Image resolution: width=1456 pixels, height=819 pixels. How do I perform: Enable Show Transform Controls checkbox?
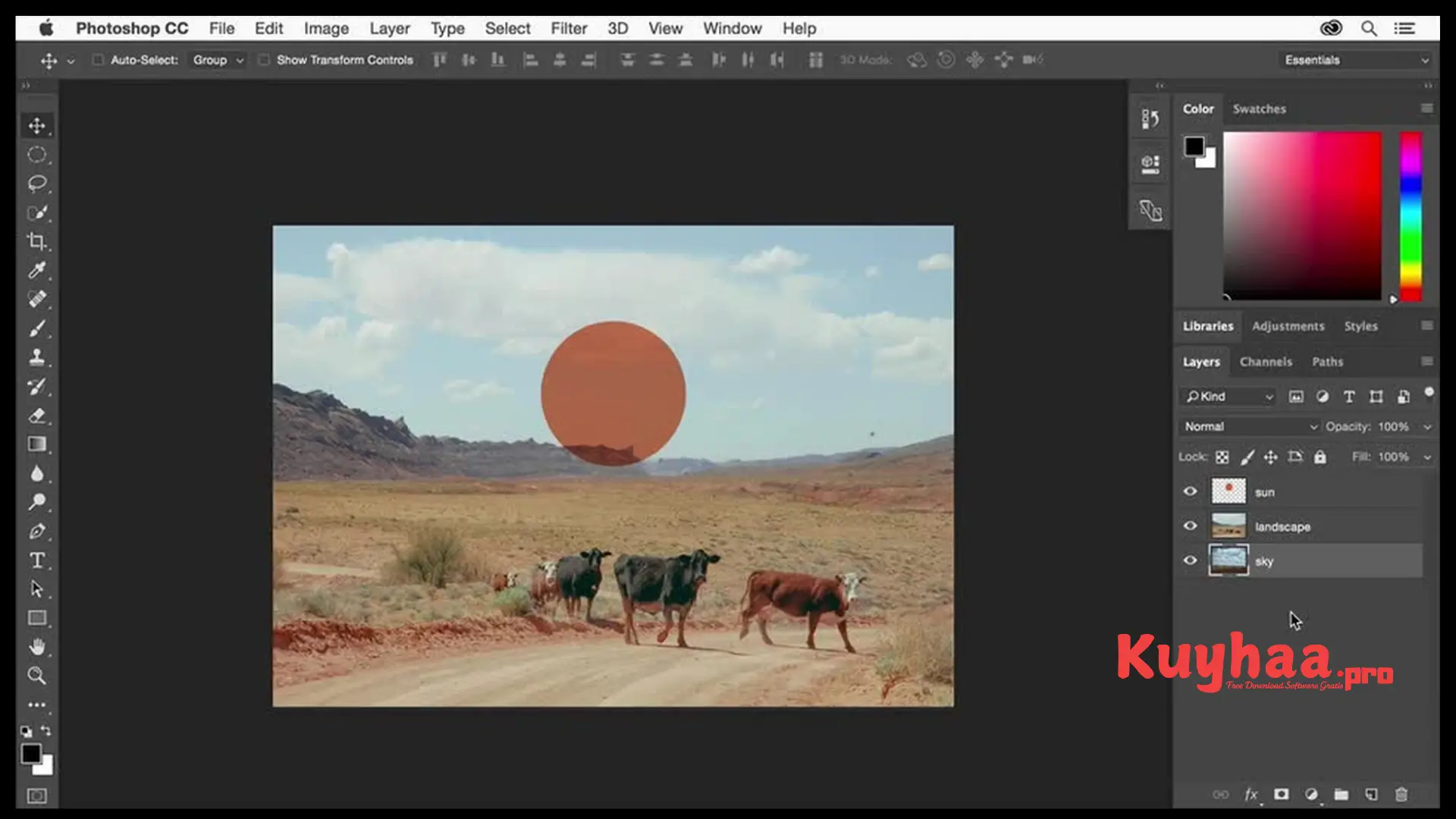point(263,59)
